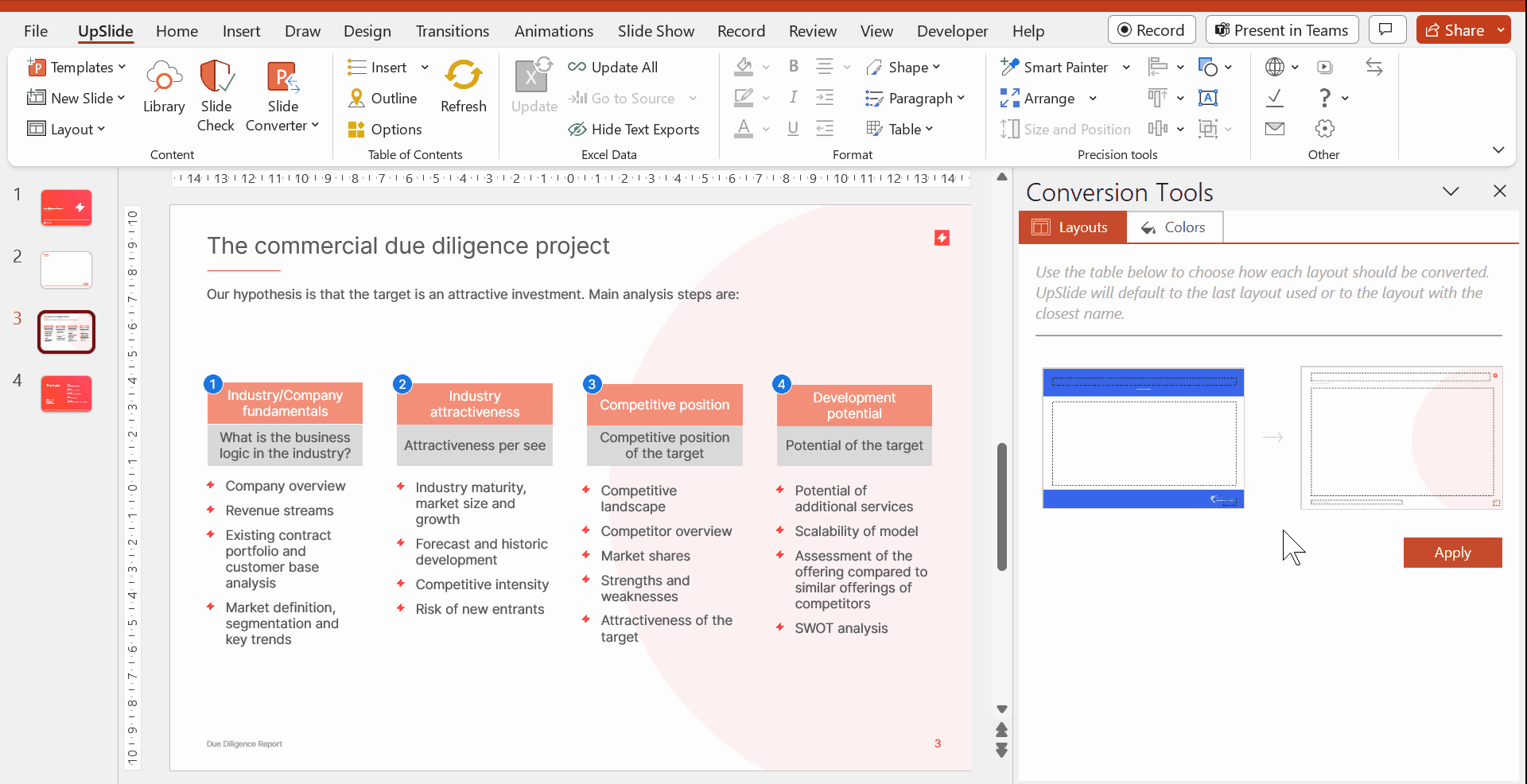Toggle italic text formatting
Screen dimensions: 1527x784
(x=793, y=98)
